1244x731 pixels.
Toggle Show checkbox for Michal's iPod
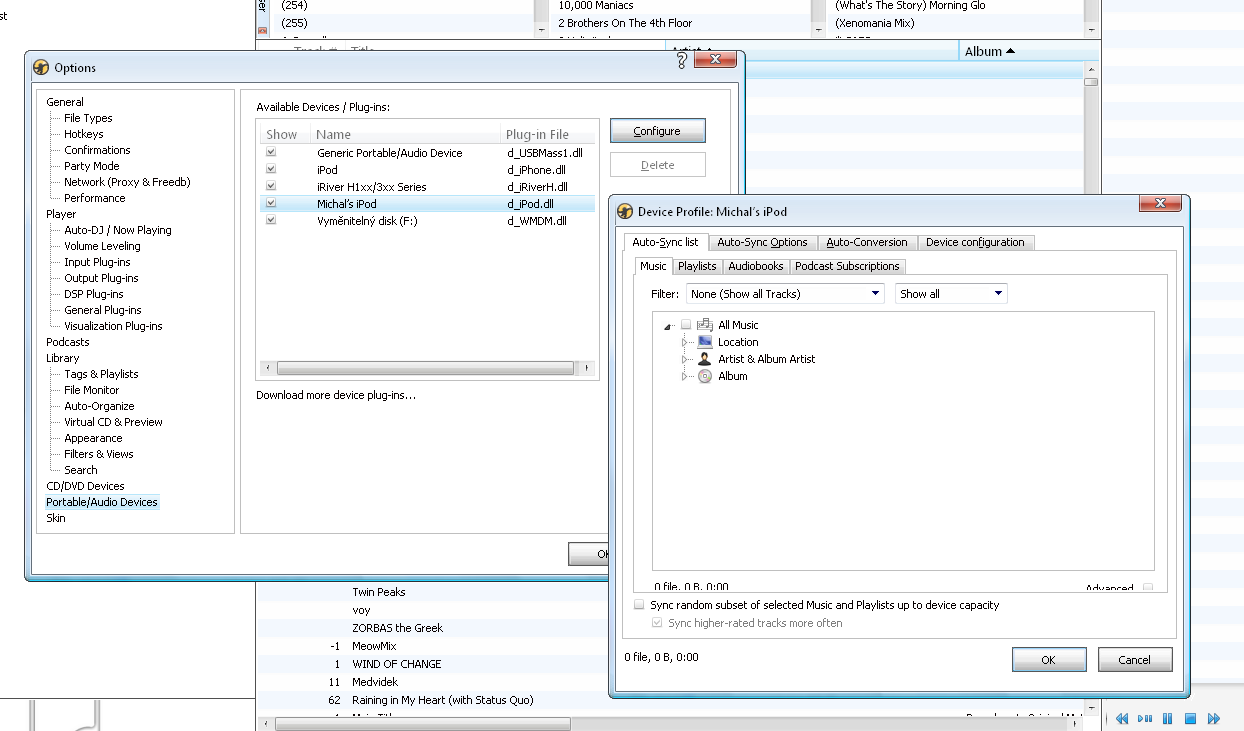[271, 203]
